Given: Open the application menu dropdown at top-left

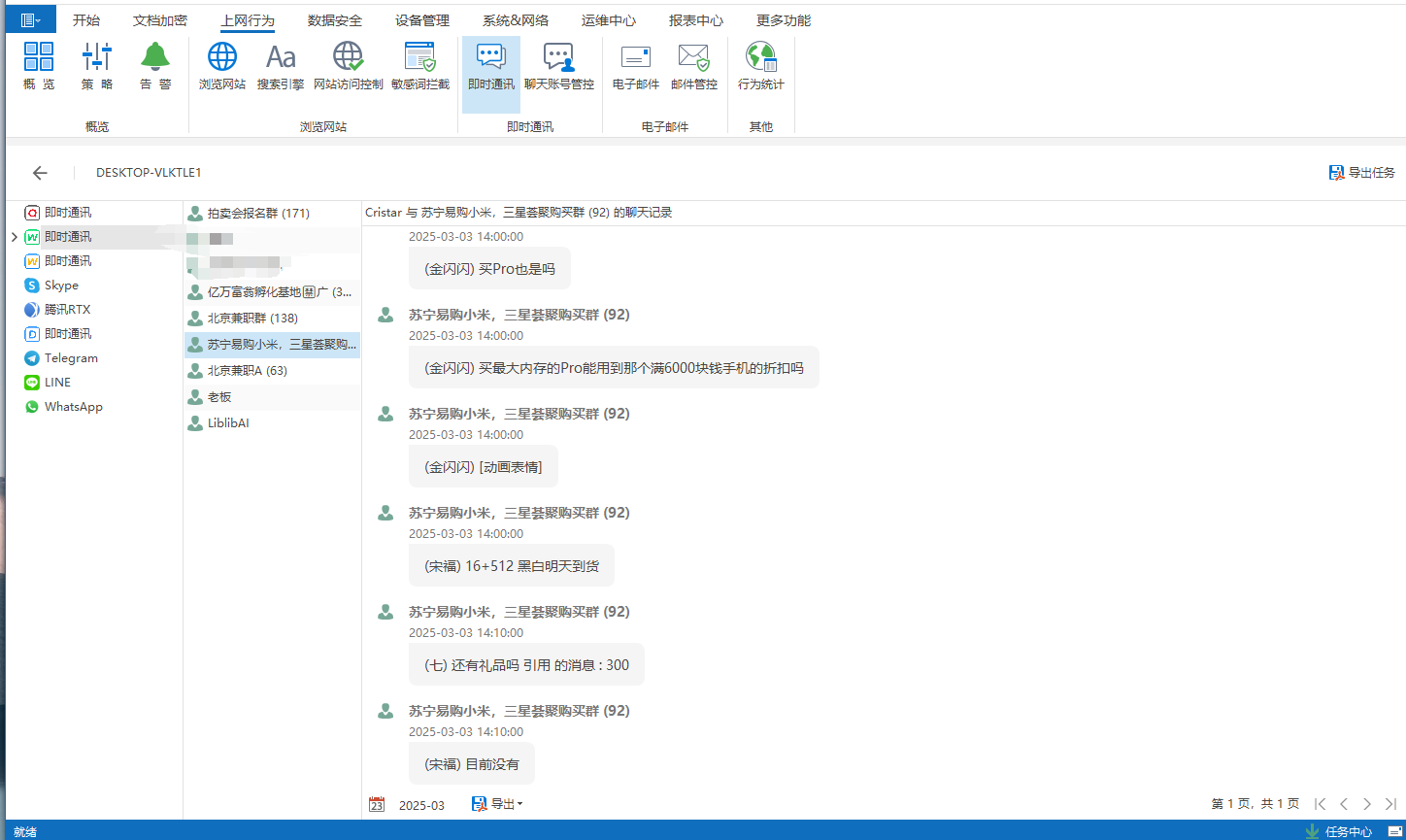Looking at the screenshot, I should [31, 19].
